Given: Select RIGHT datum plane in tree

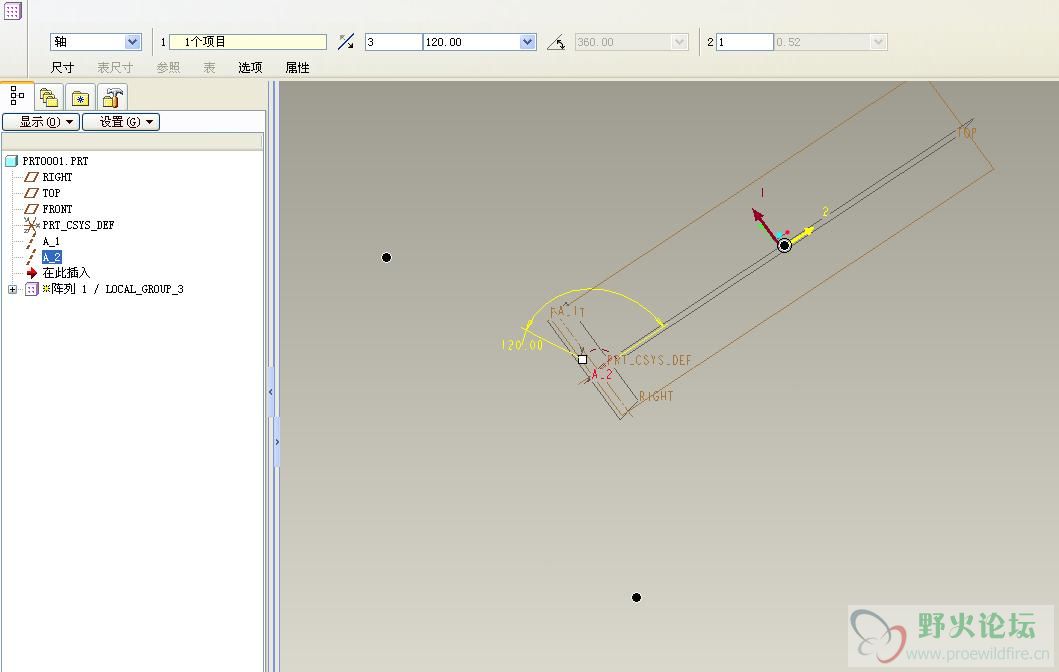Looking at the screenshot, I should [x=57, y=177].
